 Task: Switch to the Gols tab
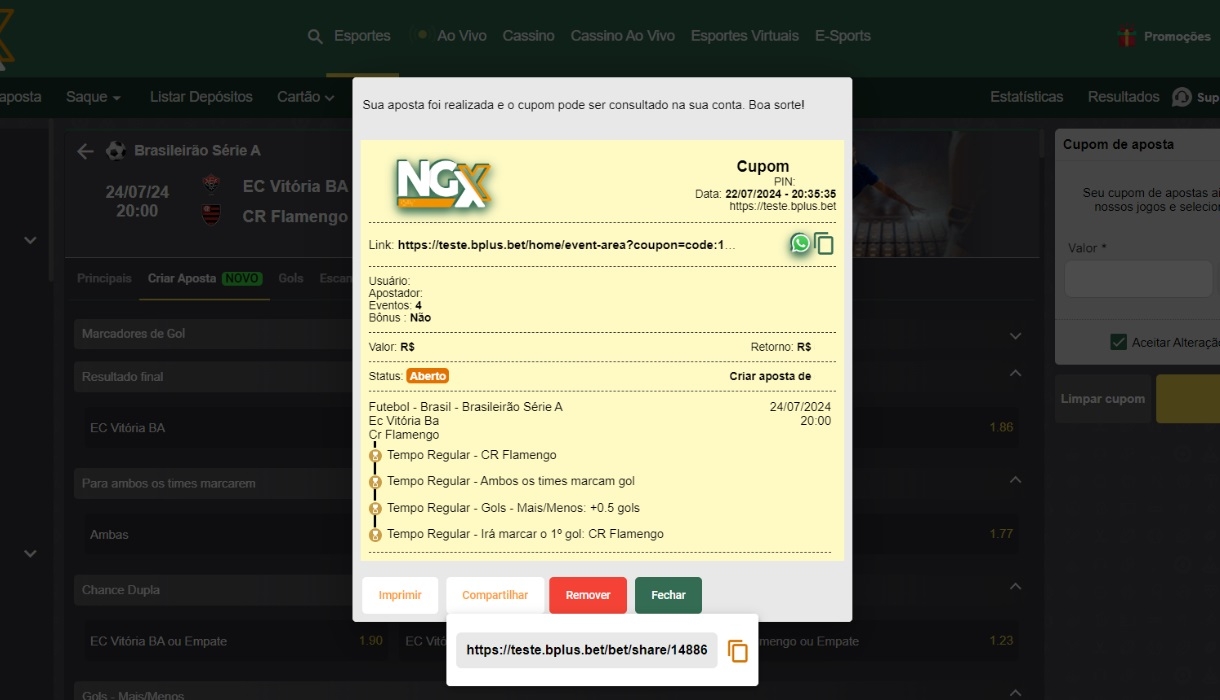291,278
